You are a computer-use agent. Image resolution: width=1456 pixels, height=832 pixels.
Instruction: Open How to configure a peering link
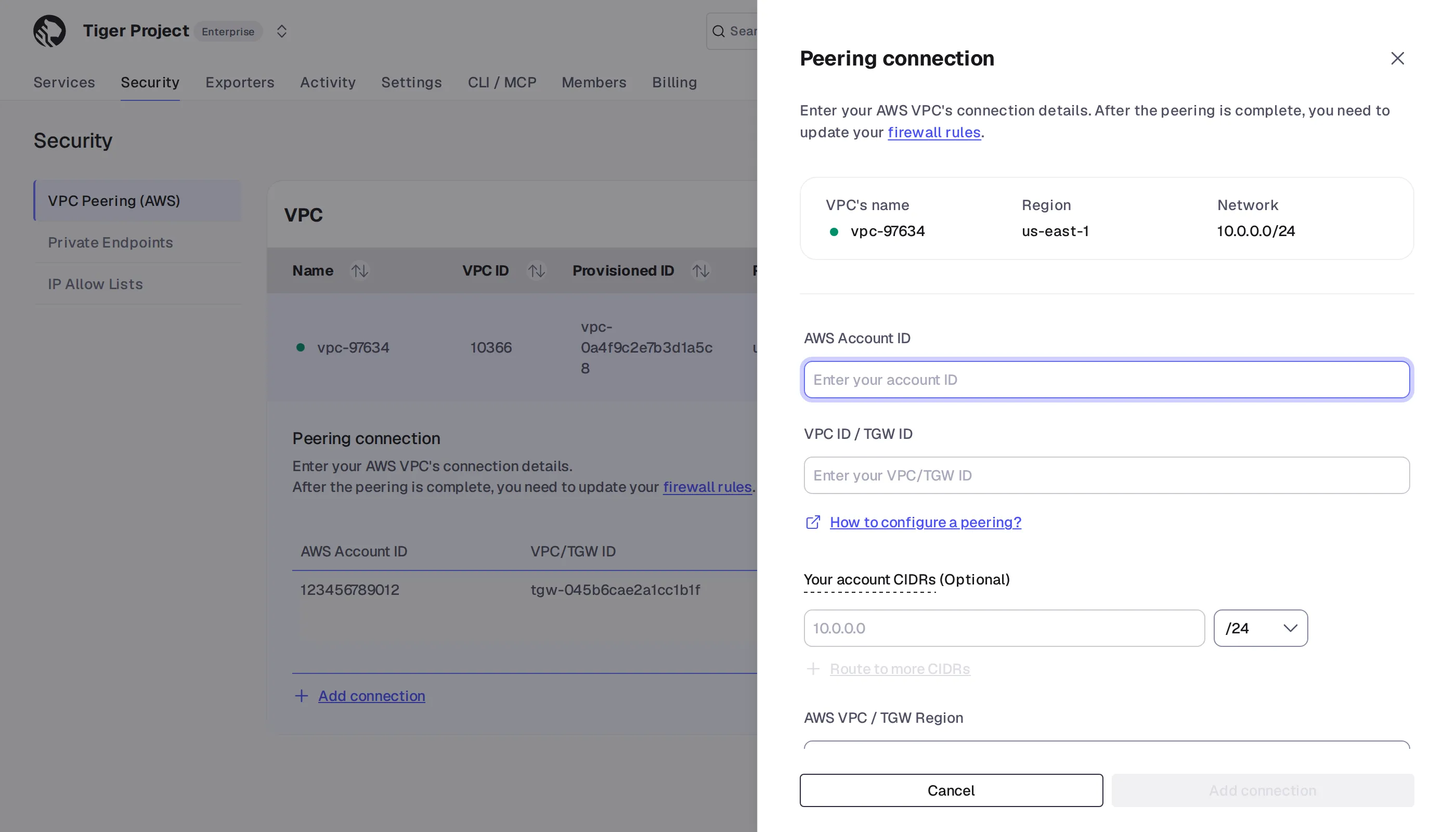tap(925, 522)
